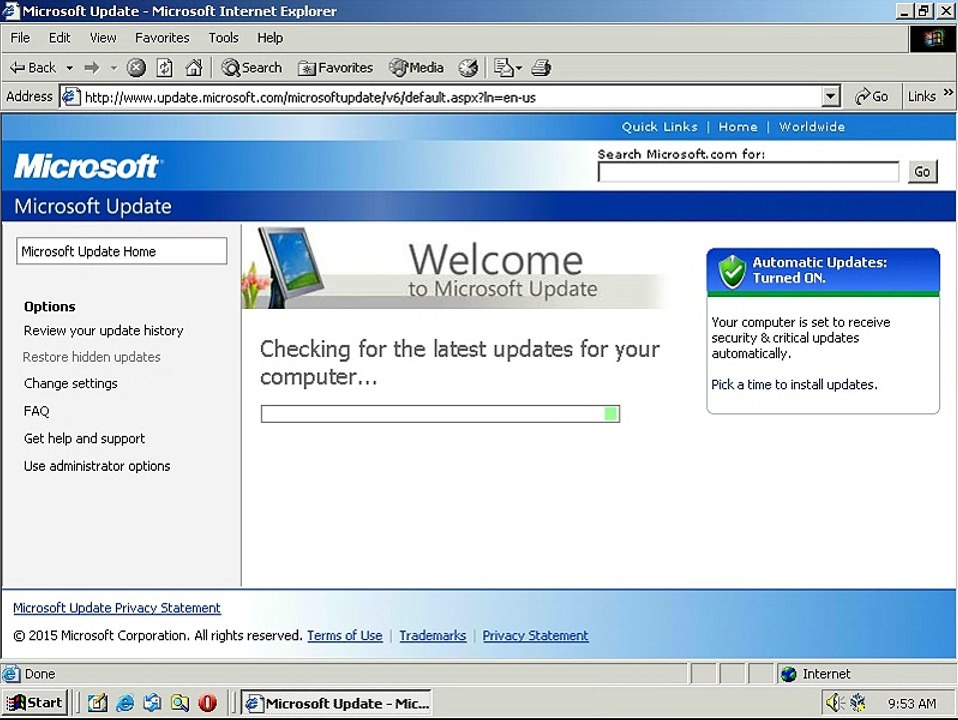This screenshot has height=720, width=958.
Task: Click the green shield Automatic Updates icon
Action: pyautogui.click(x=732, y=271)
